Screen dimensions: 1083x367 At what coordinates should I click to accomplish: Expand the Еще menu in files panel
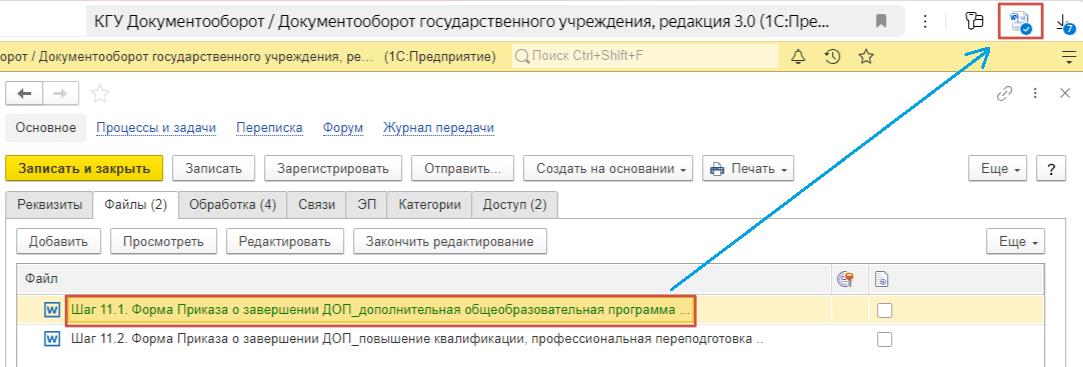pyautogui.click(x=1015, y=242)
